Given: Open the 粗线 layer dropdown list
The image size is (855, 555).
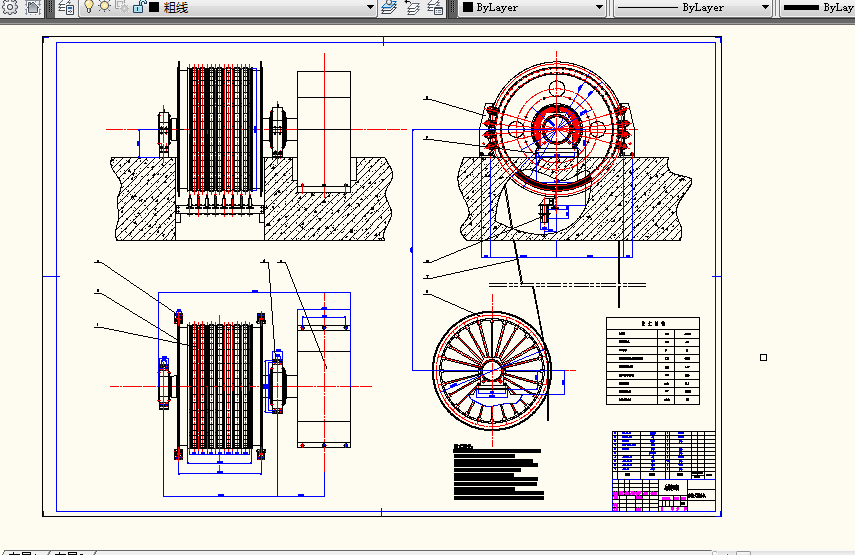Looking at the screenshot, I should [x=370, y=7].
